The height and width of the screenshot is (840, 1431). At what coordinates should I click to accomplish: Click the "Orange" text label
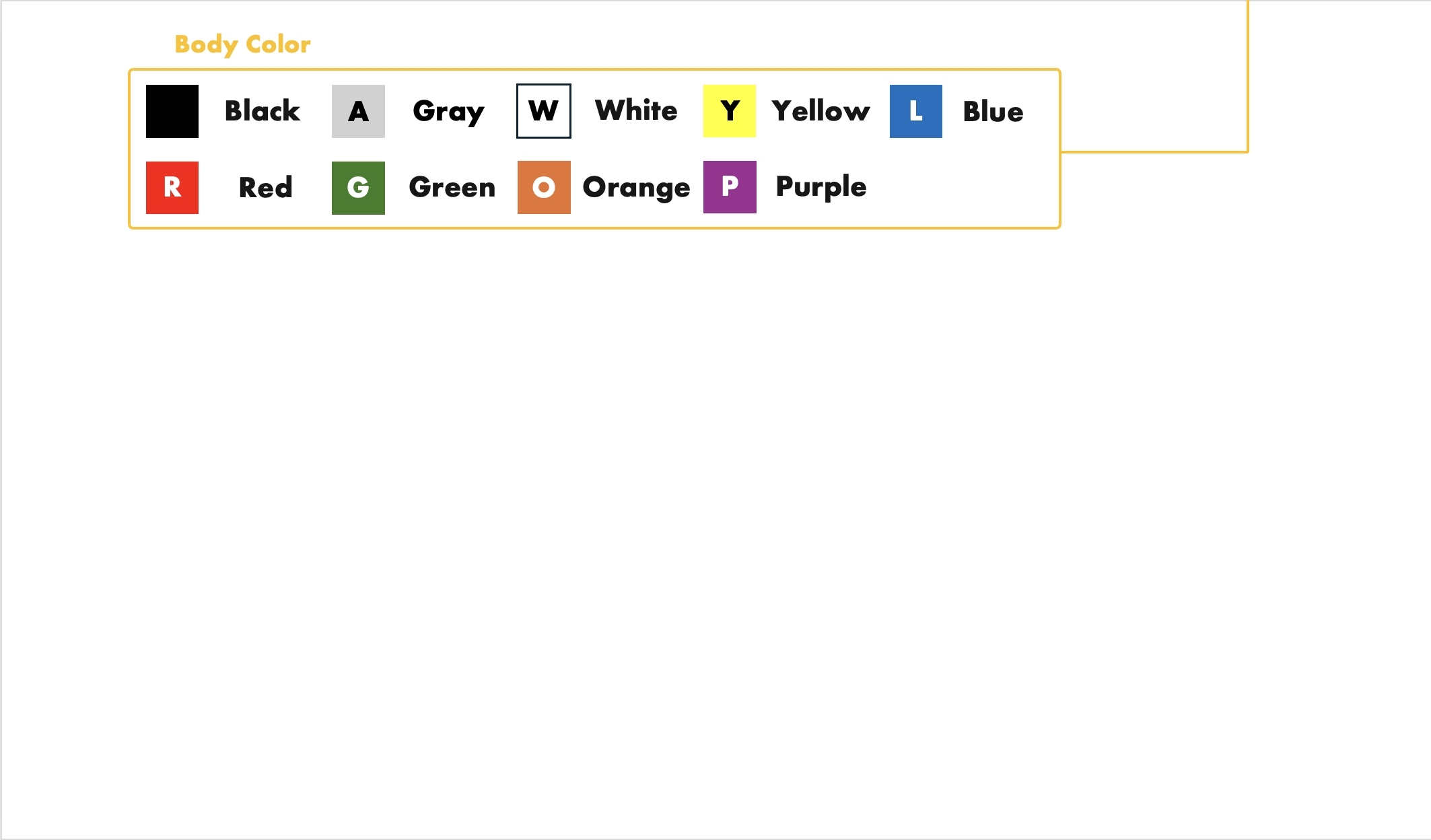637,188
